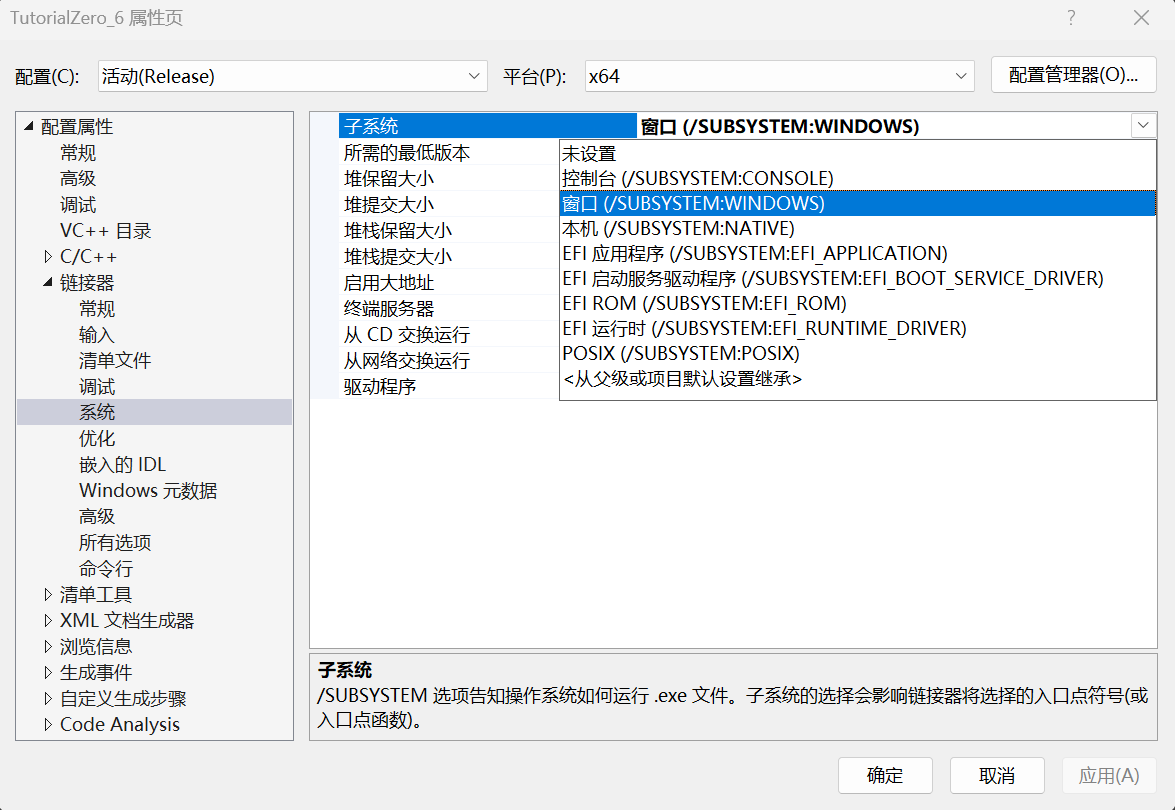Choose EFI 运行时 option
This screenshot has width=1175, height=810.
(x=857, y=328)
